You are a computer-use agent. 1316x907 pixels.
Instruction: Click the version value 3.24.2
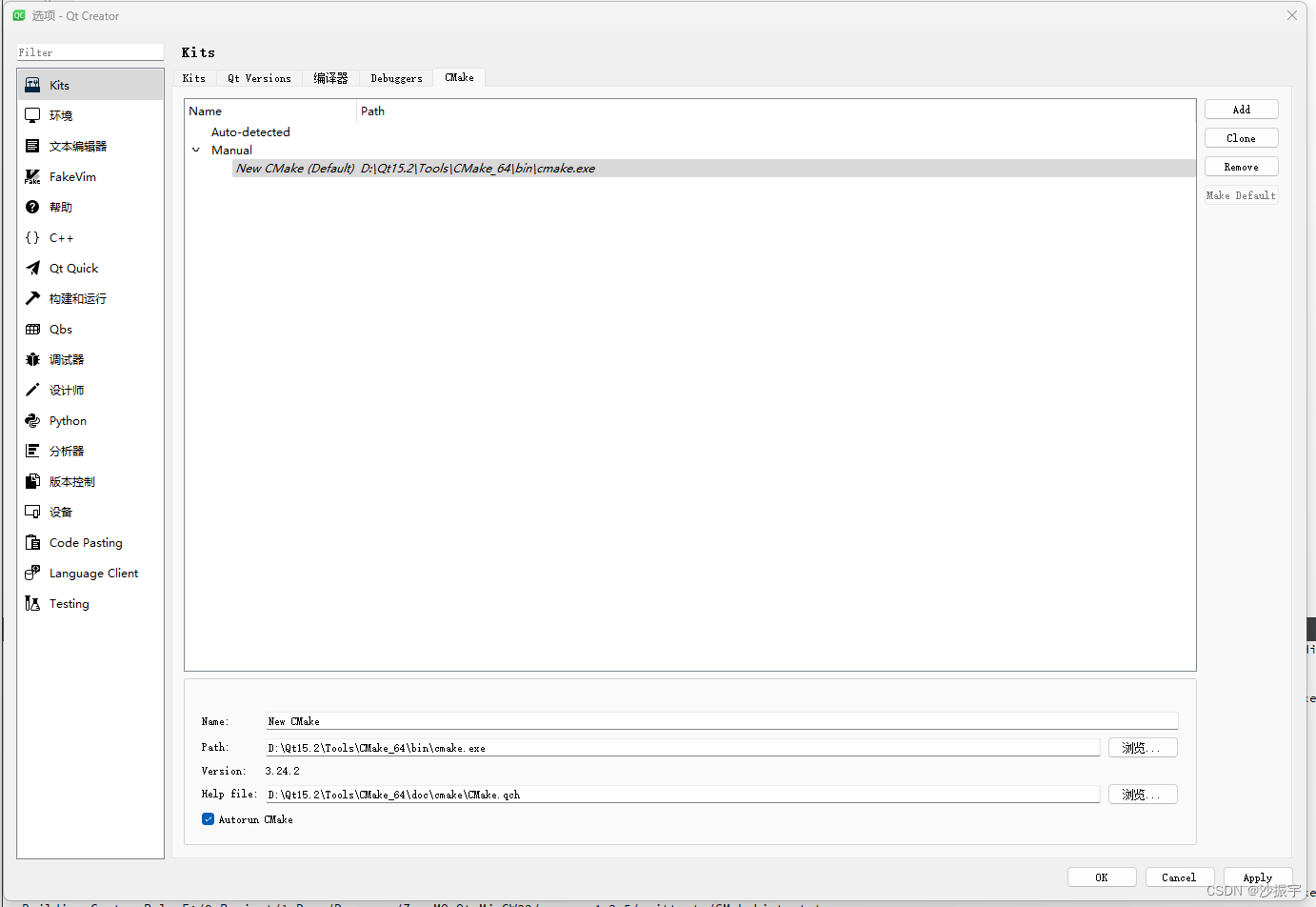coord(282,771)
